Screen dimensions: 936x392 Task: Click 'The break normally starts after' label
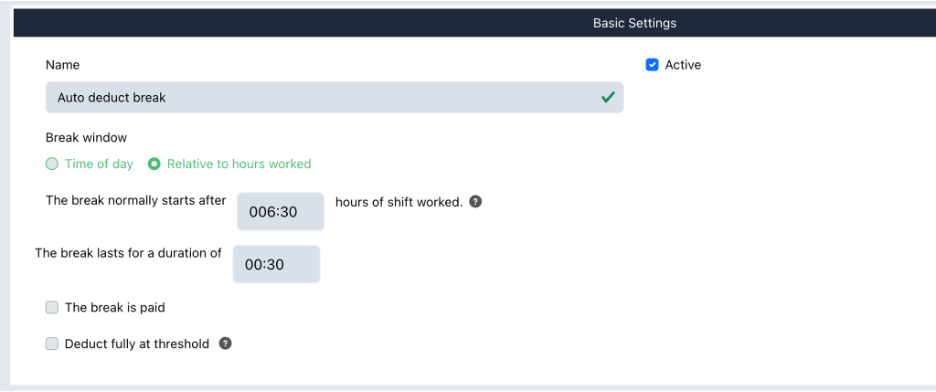136,200
